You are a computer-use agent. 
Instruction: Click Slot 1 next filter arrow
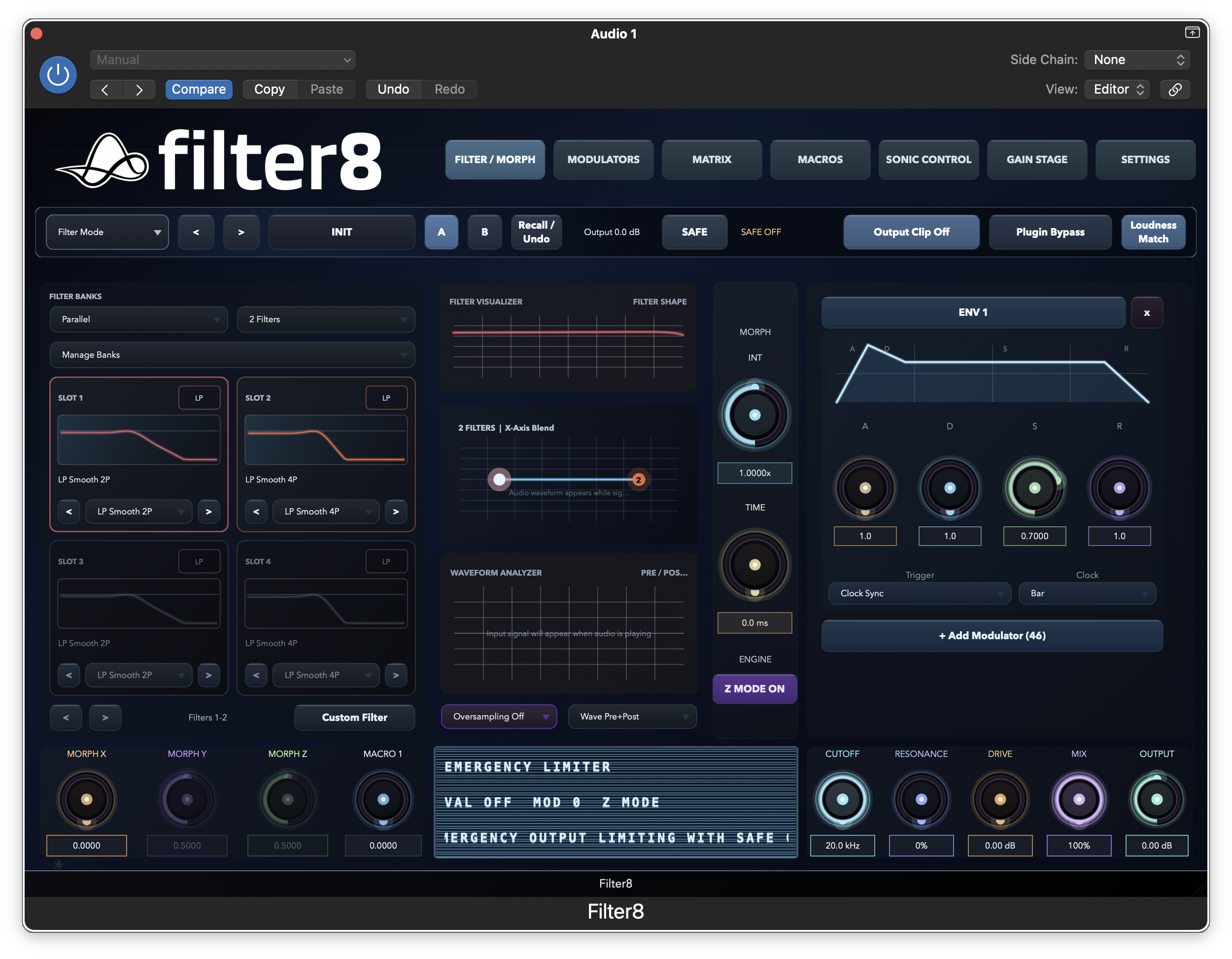coord(209,511)
